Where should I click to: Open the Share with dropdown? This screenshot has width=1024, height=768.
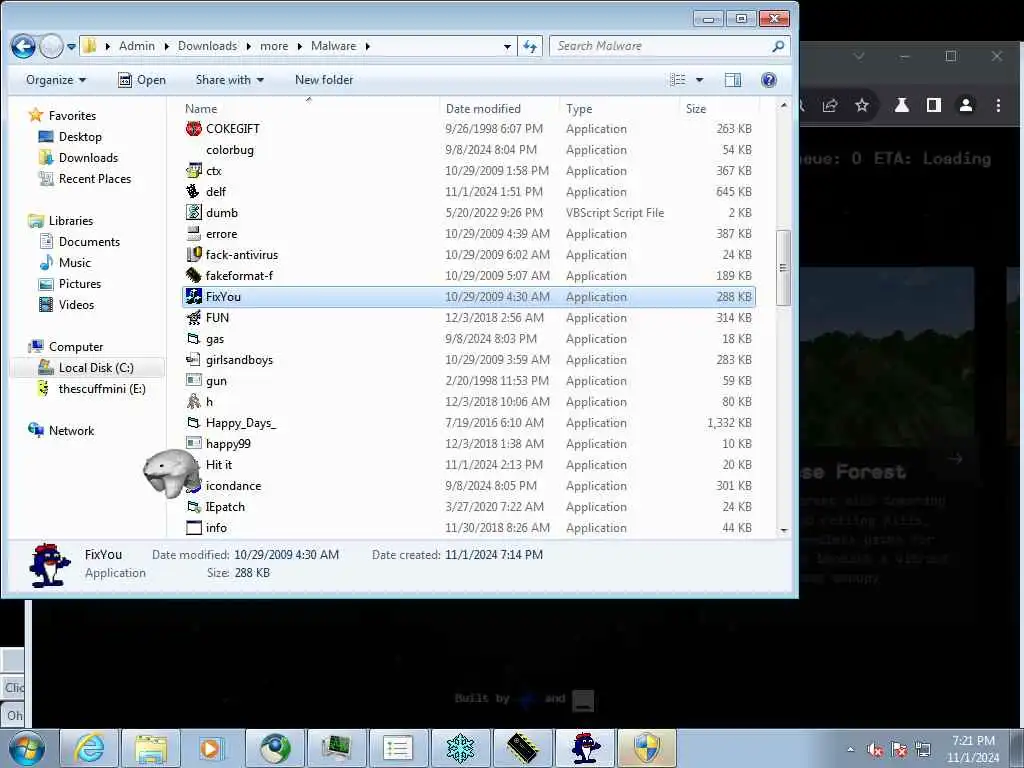click(x=230, y=80)
